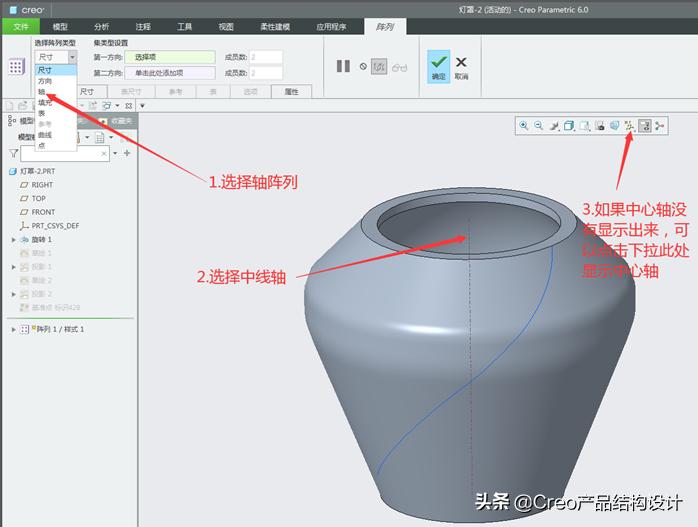The image size is (698, 527).
Task: Switch to the 应用程序 ribbon tab
Action: (331, 27)
